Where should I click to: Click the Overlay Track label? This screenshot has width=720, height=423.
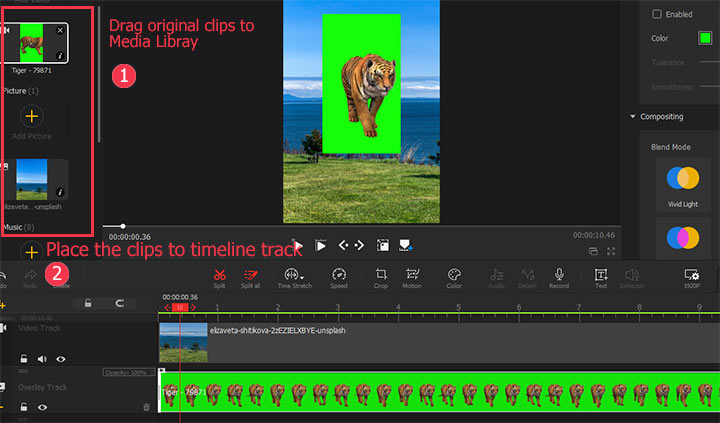(42, 388)
